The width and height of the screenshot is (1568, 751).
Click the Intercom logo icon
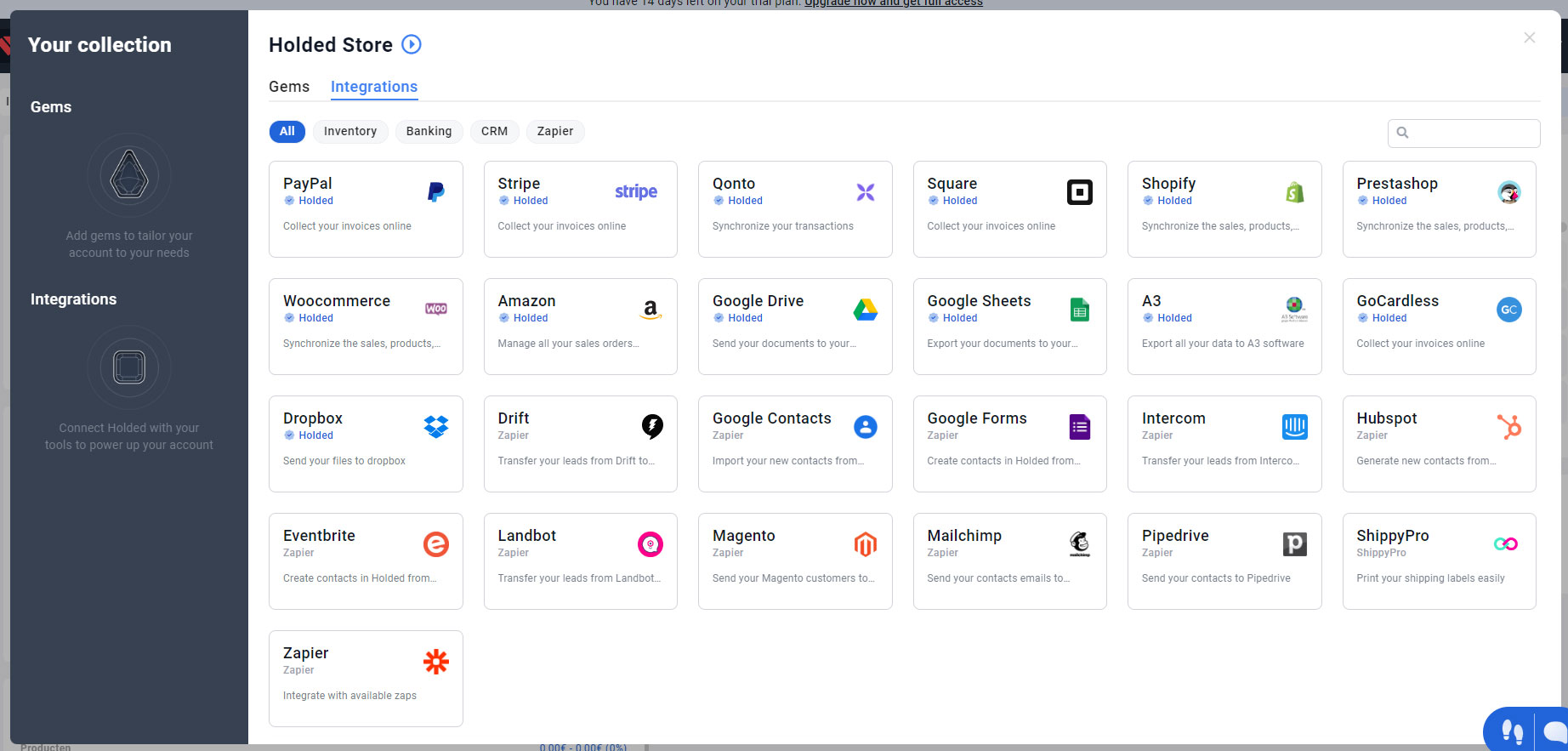pyautogui.click(x=1295, y=427)
